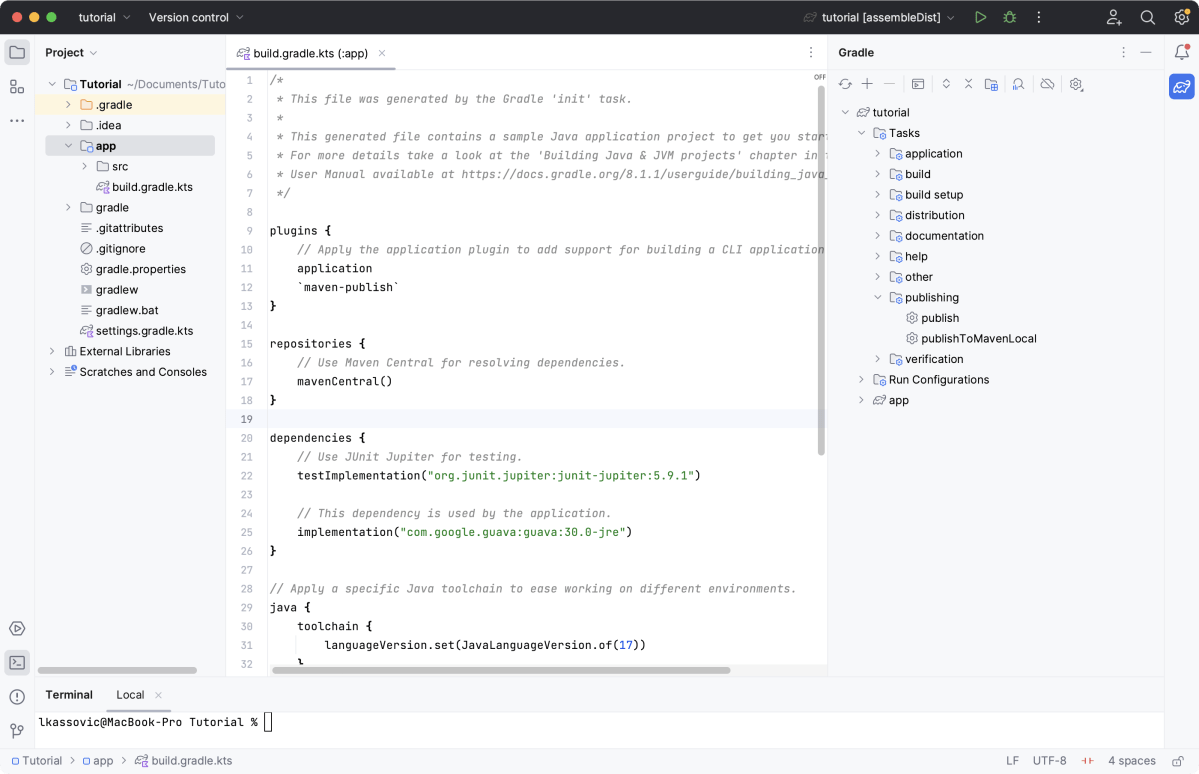Hide the Gradle tool window
1199x774 pixels.
pos(1145,52)
